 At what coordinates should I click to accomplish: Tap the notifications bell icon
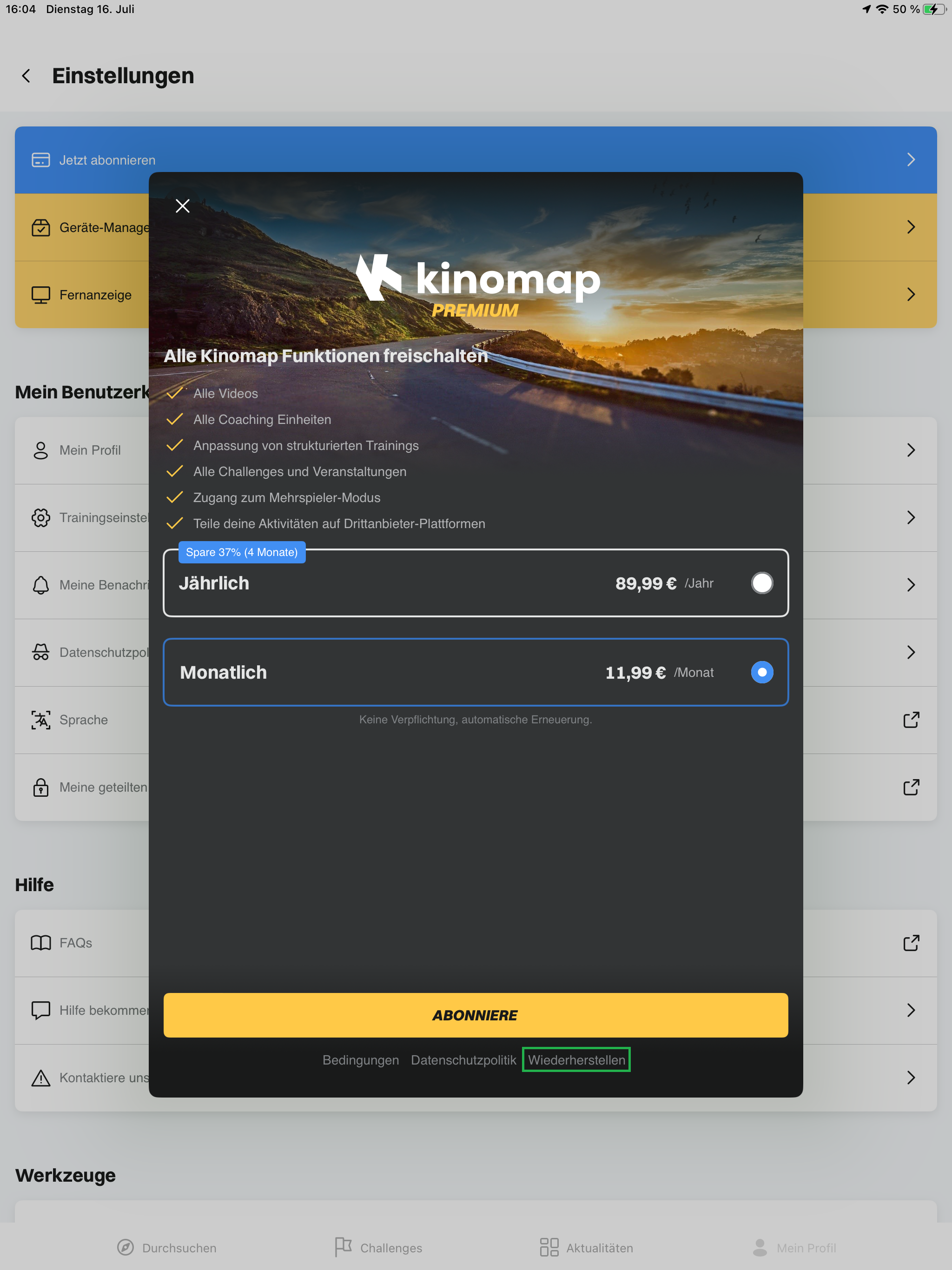(41, 585)
